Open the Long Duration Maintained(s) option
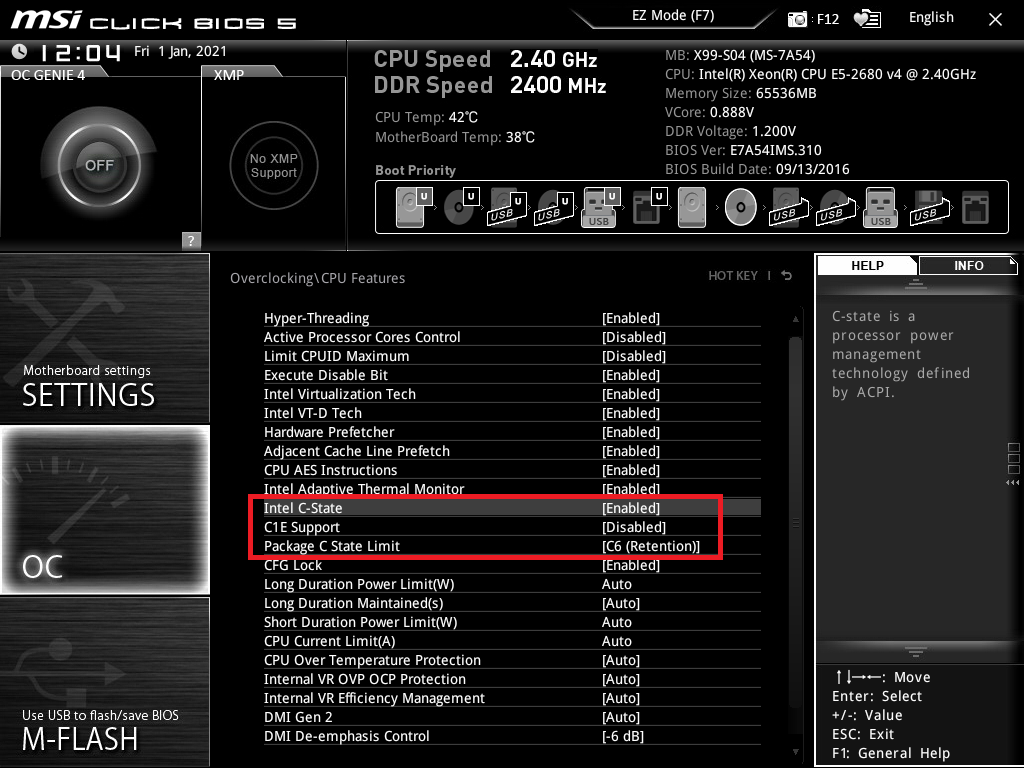This screenshot has height=768, width=1024. (x=512, y=603)
